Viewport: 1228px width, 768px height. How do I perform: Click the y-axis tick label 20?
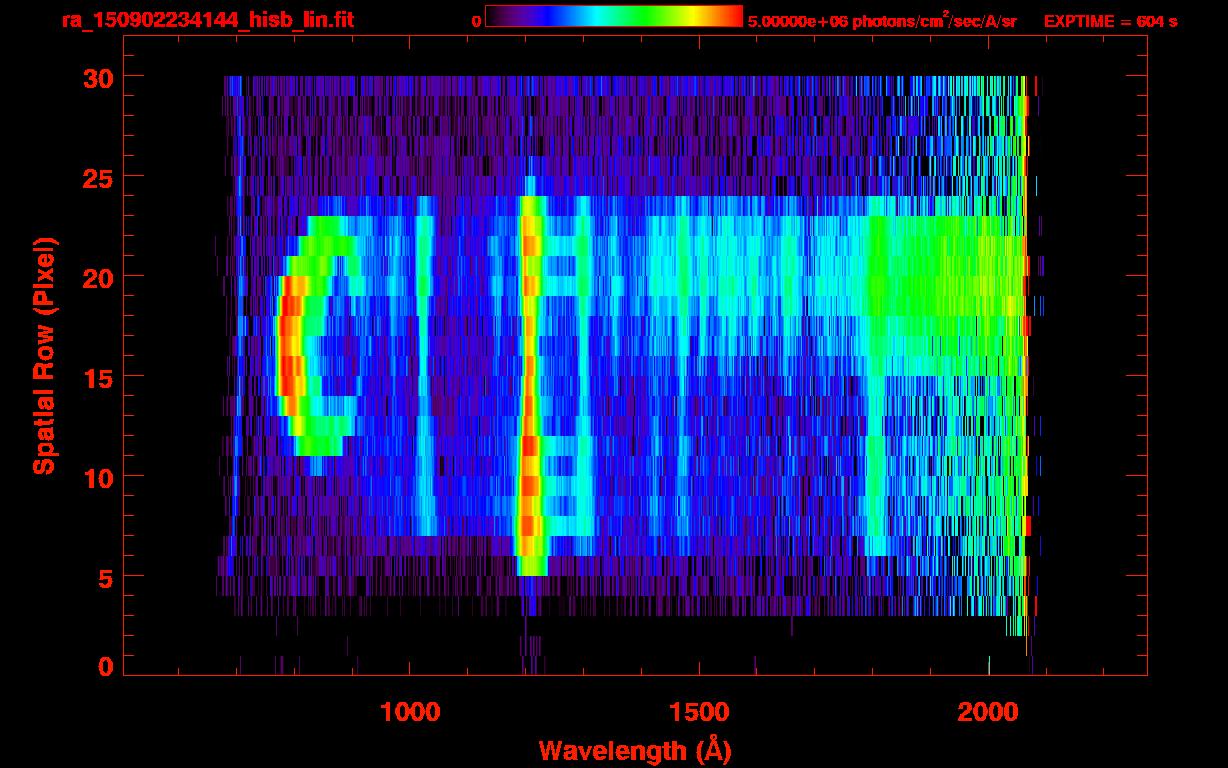click(x=98, y=277)
